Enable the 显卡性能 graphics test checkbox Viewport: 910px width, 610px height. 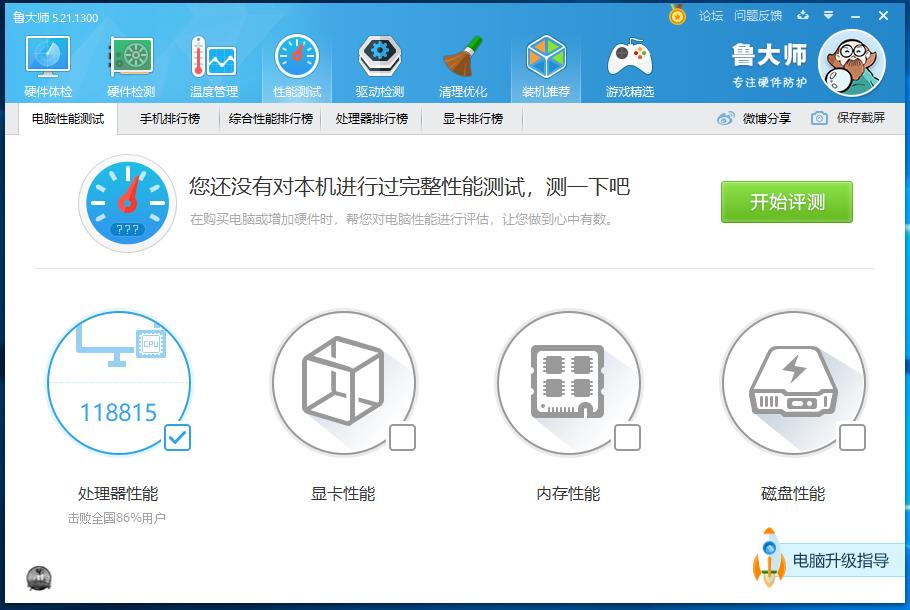(404, 438)
